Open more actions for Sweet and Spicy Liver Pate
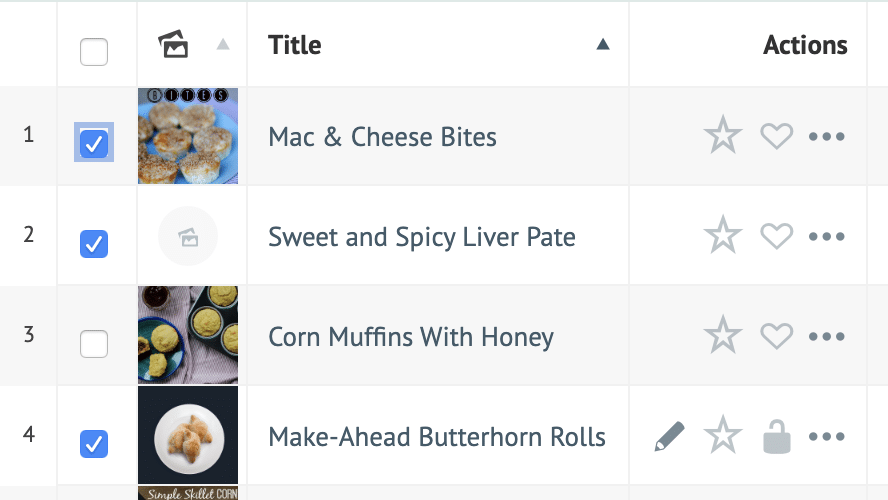Image resolution: width=888 pixels, height=500 pixels. pos(827,236)
